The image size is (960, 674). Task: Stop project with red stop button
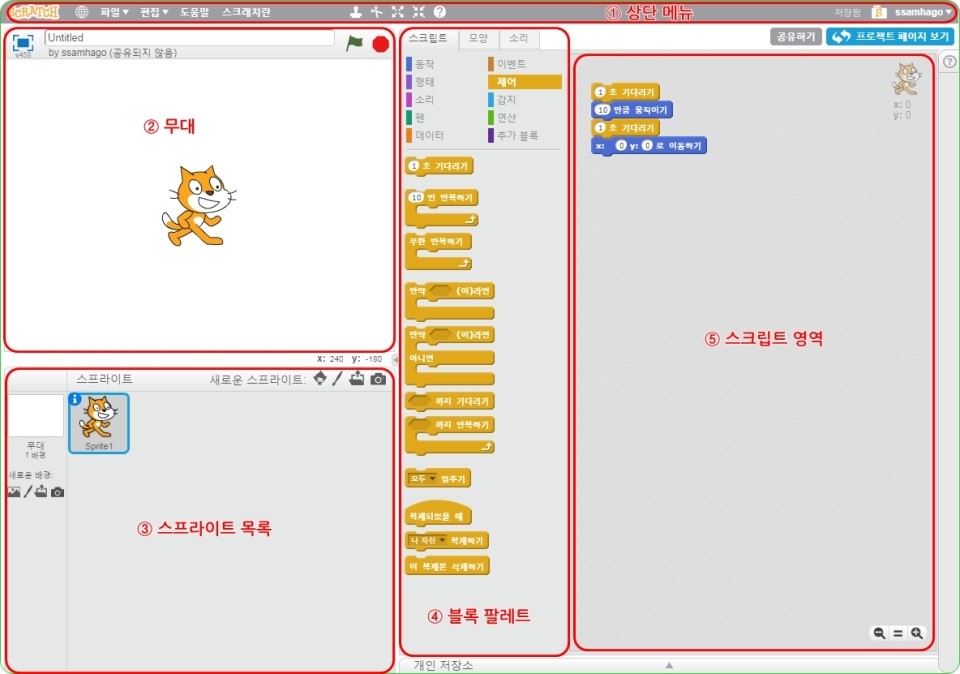click(381, 44)
